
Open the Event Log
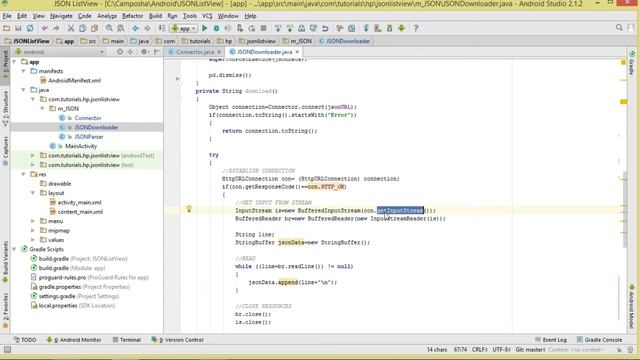(x=551, y=340)
